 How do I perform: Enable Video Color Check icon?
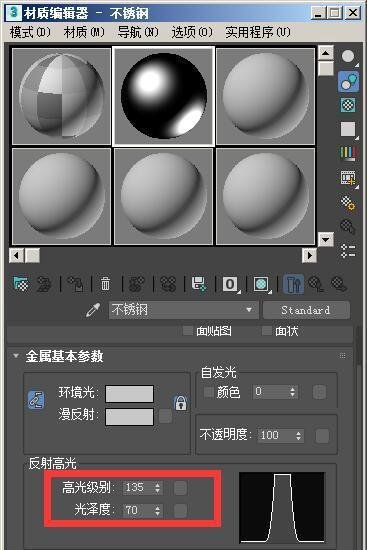(x=348, y=153)
